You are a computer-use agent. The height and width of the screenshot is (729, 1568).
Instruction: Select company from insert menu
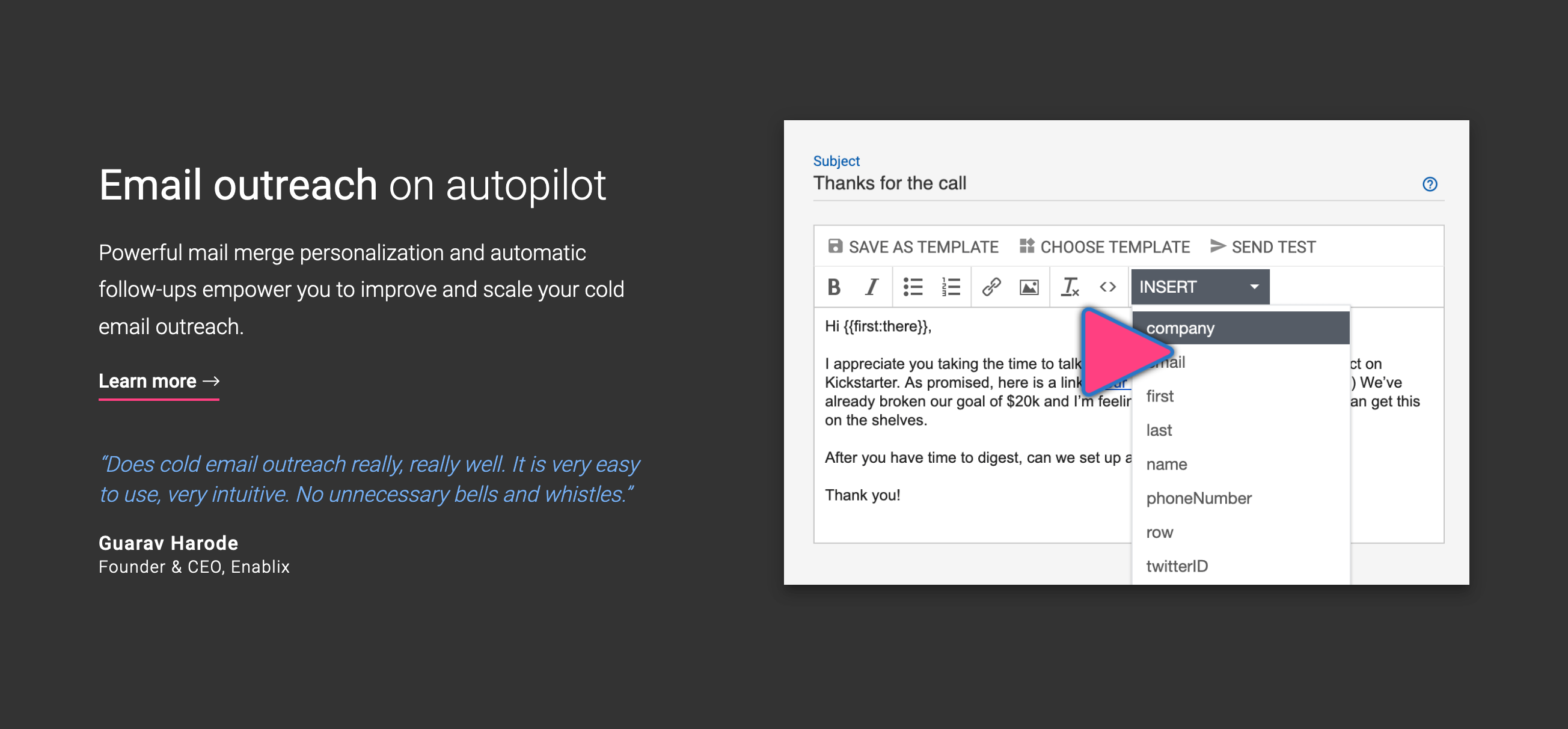coord(1240,328)
